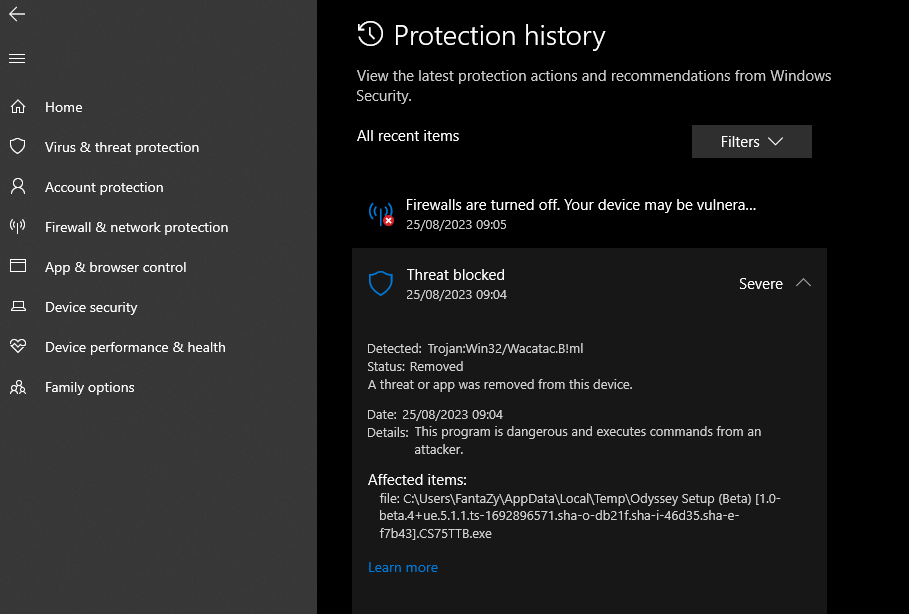This screenshot has height=614, width=909.
Task: Click the Severe severity label
Action: click(x=760, y=284)
